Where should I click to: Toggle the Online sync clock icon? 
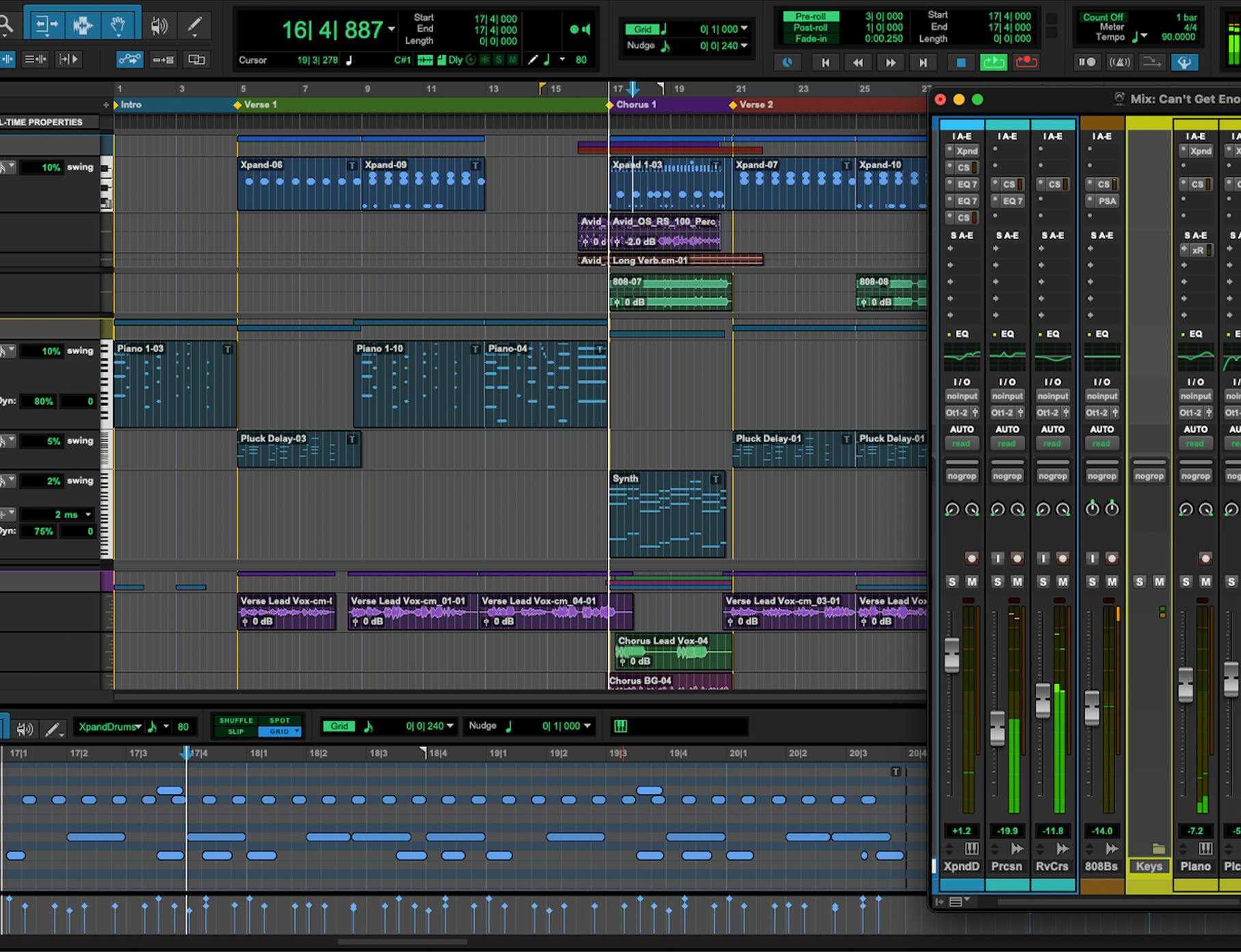click(x=787, y=62)
